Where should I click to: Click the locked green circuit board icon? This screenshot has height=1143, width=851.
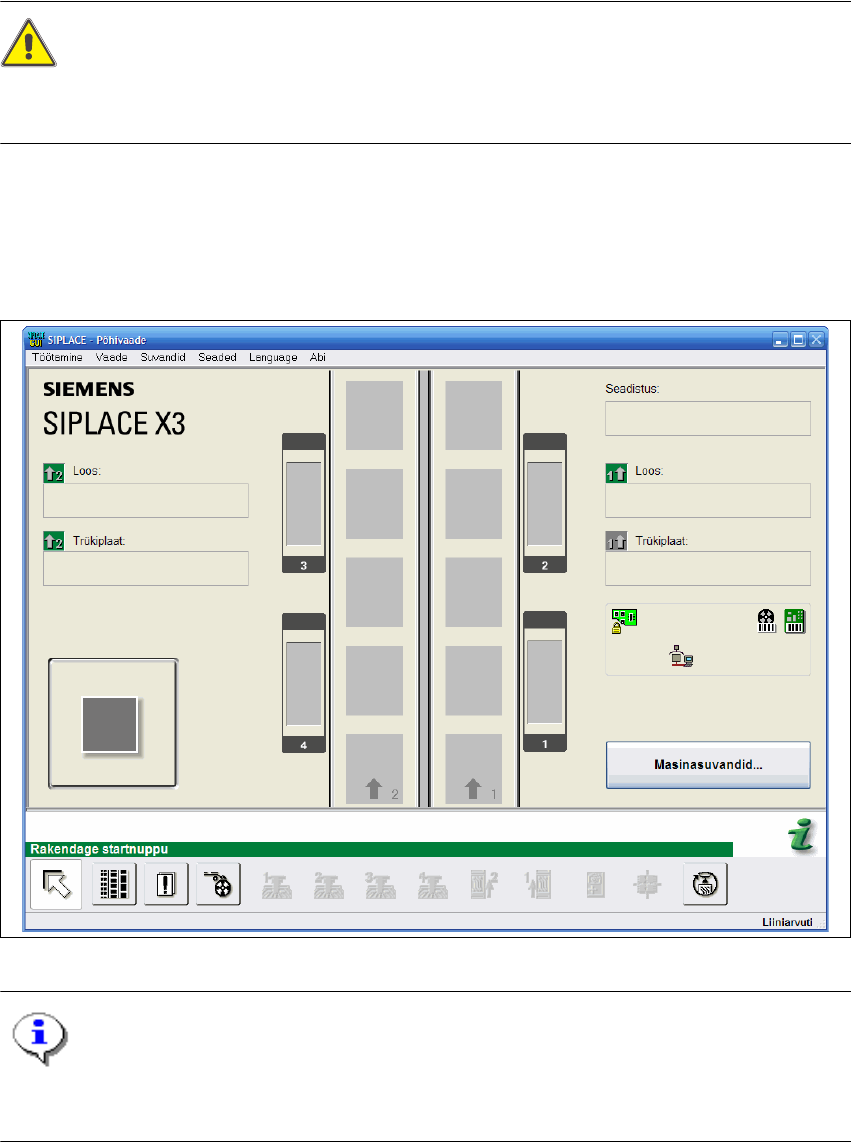point(623,621)
